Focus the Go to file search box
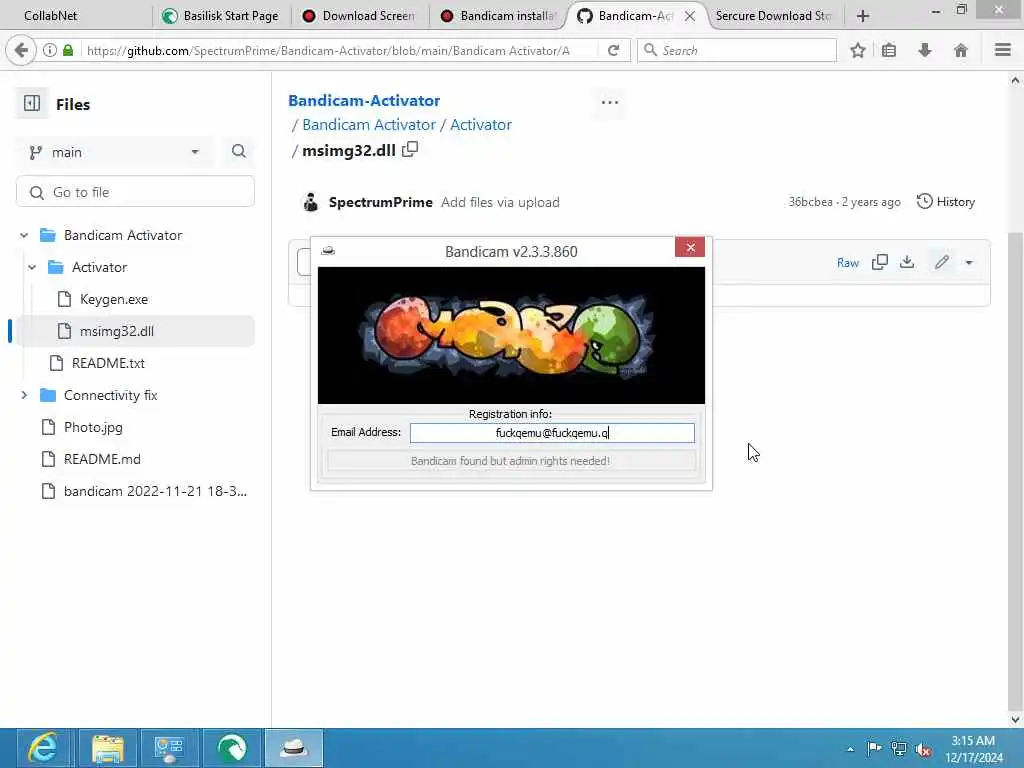 (x=135, y=192)
